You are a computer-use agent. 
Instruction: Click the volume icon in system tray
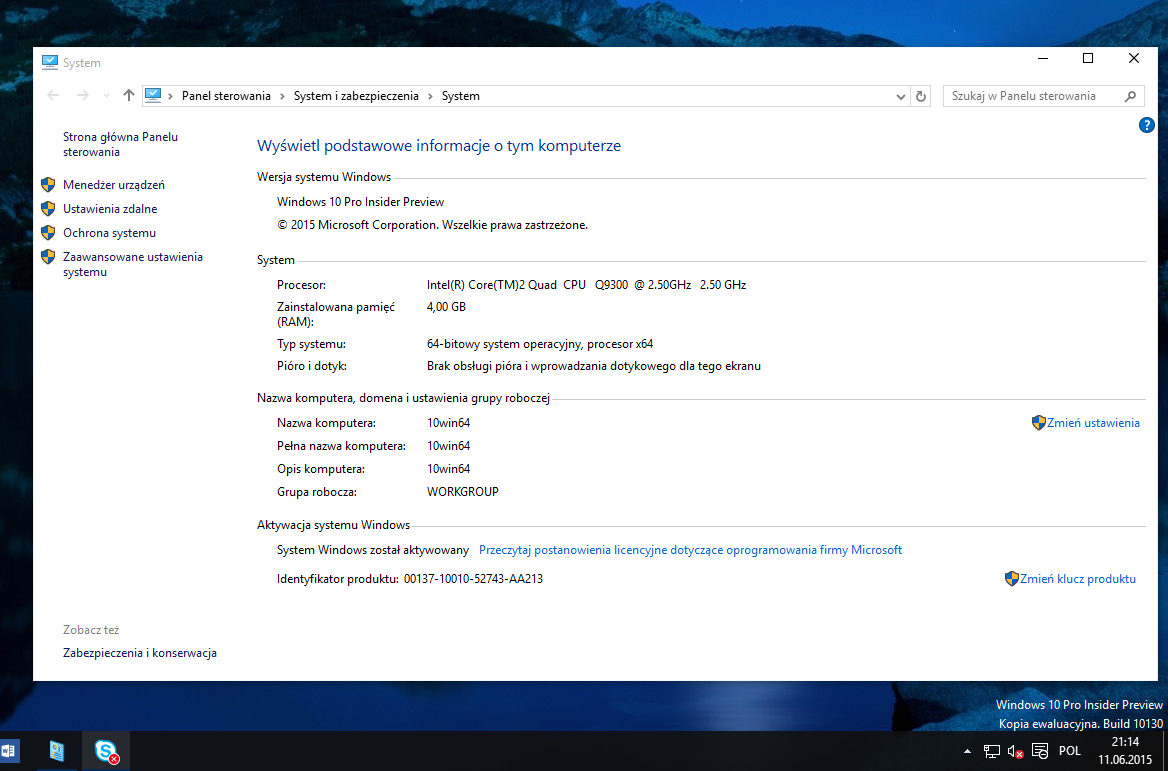pos(1015,751)
